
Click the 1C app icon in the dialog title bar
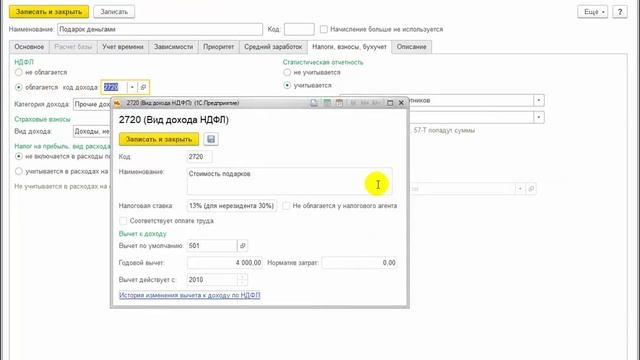pos(117,103)
